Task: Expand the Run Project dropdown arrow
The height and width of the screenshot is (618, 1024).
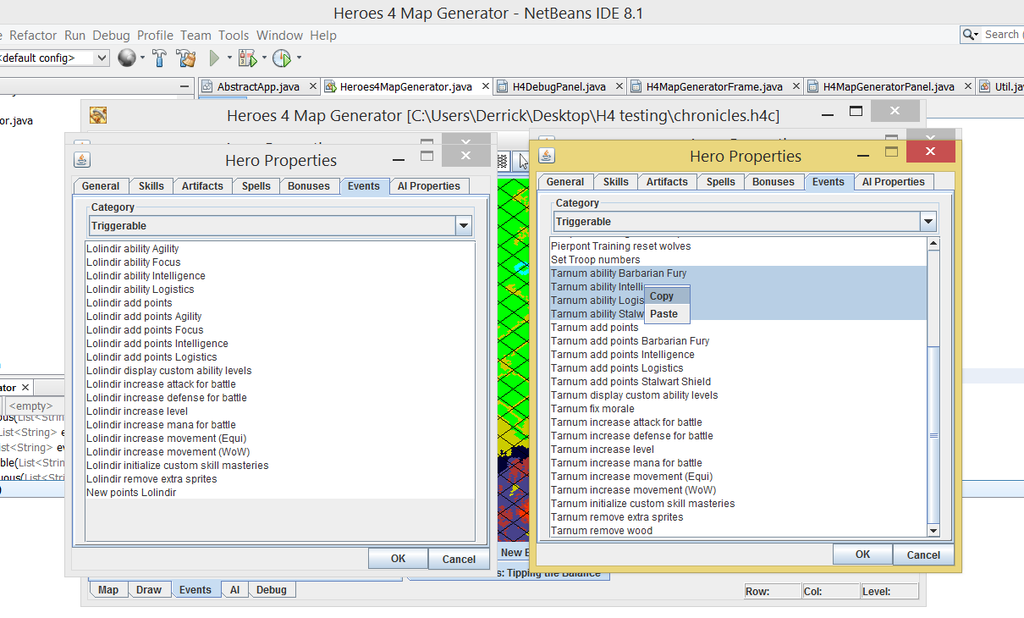Action: coord(229,57)
